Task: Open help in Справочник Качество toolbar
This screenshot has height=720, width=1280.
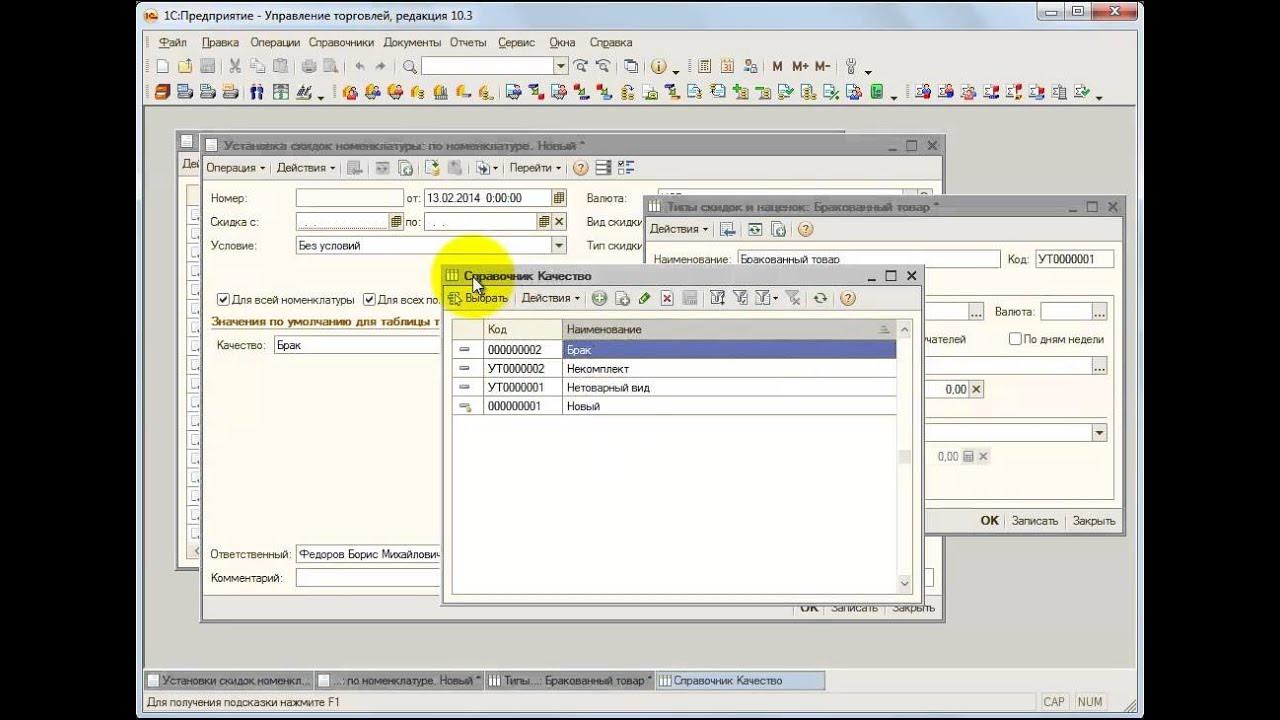Action: click(848, 298)
